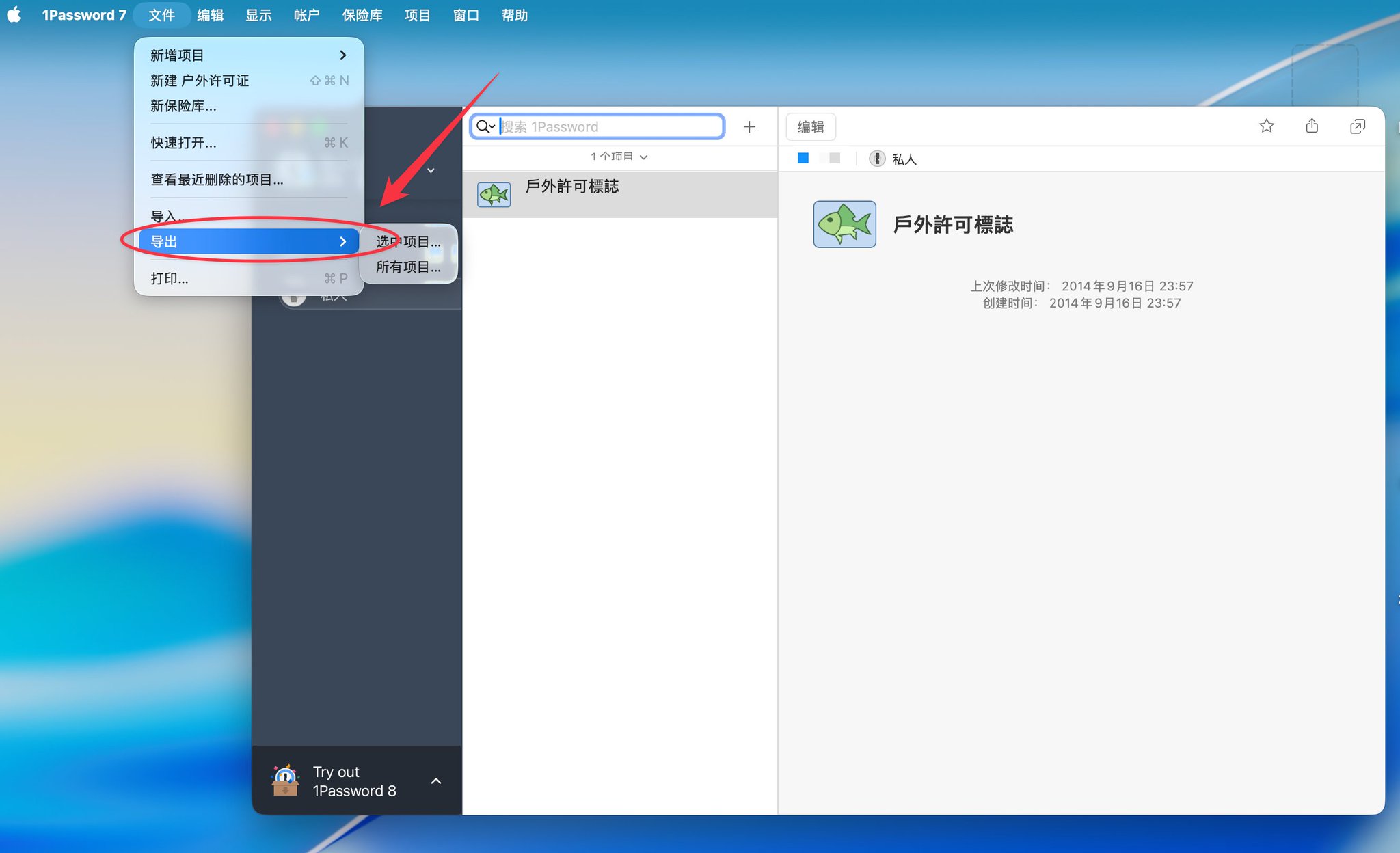Select 查看最近删除的项目... entry
Image resolution: width=1400 pixels, height=853 pixels.
click(249, 180)
